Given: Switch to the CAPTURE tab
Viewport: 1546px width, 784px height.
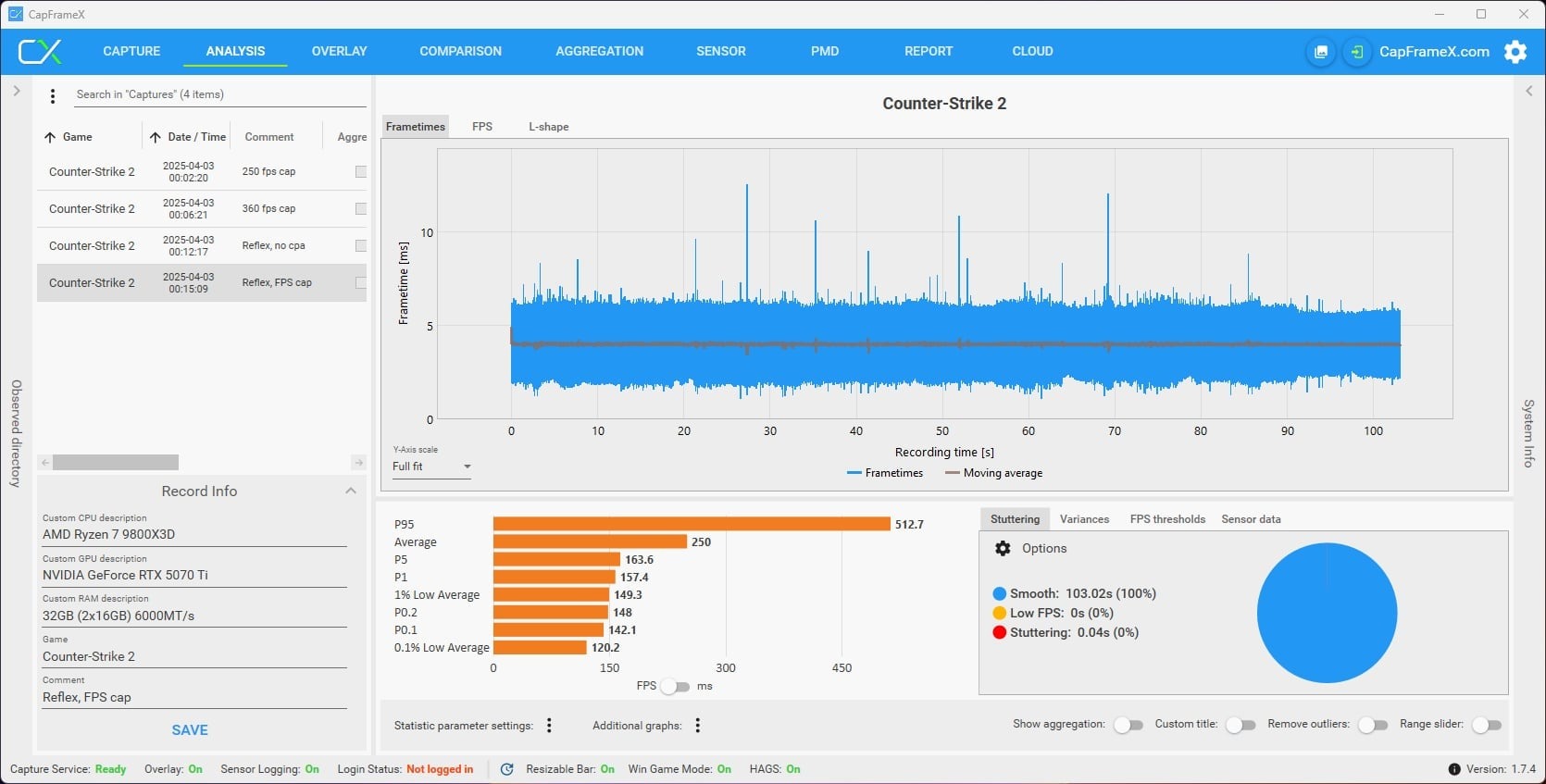Looking at the screenshot, I should [x=131, y=52].
